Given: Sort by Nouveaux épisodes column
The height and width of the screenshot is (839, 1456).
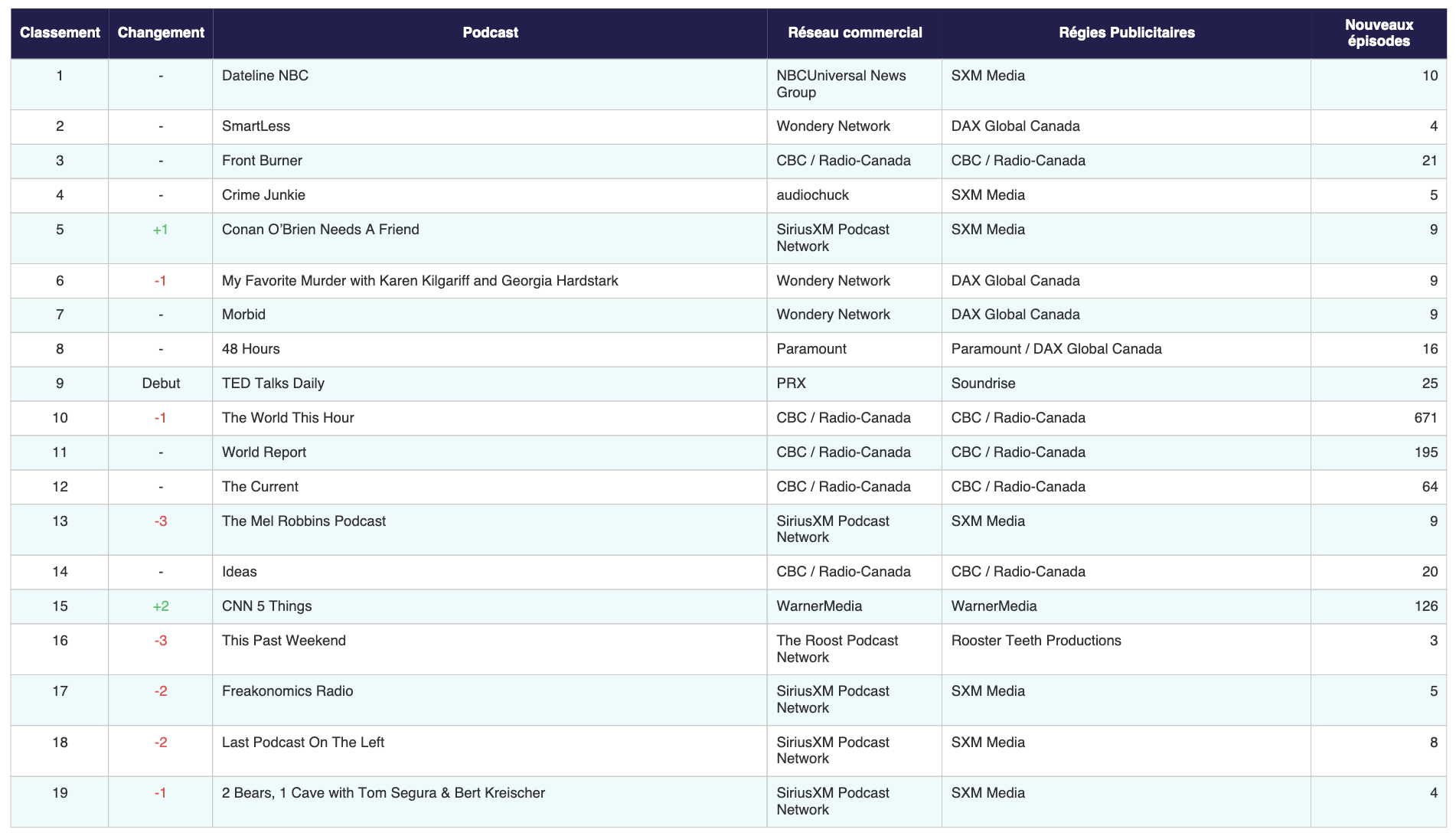Looking at the screenshot, I should pos(1378,32).
